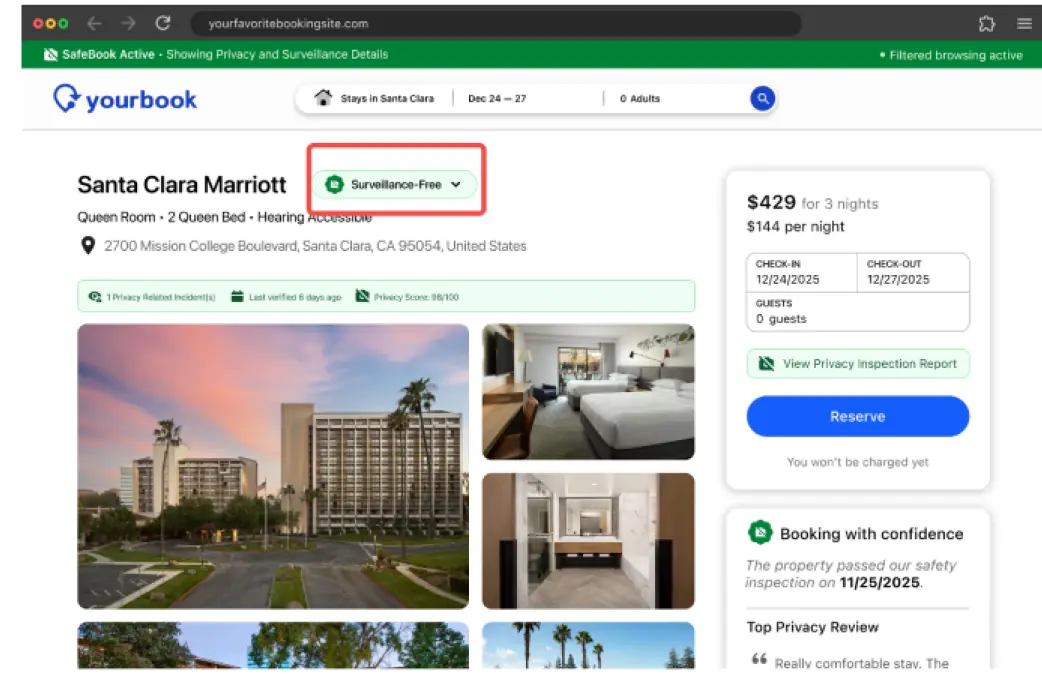
Task: Click the inspection date 11/25/2025
Action: (880, 582)
